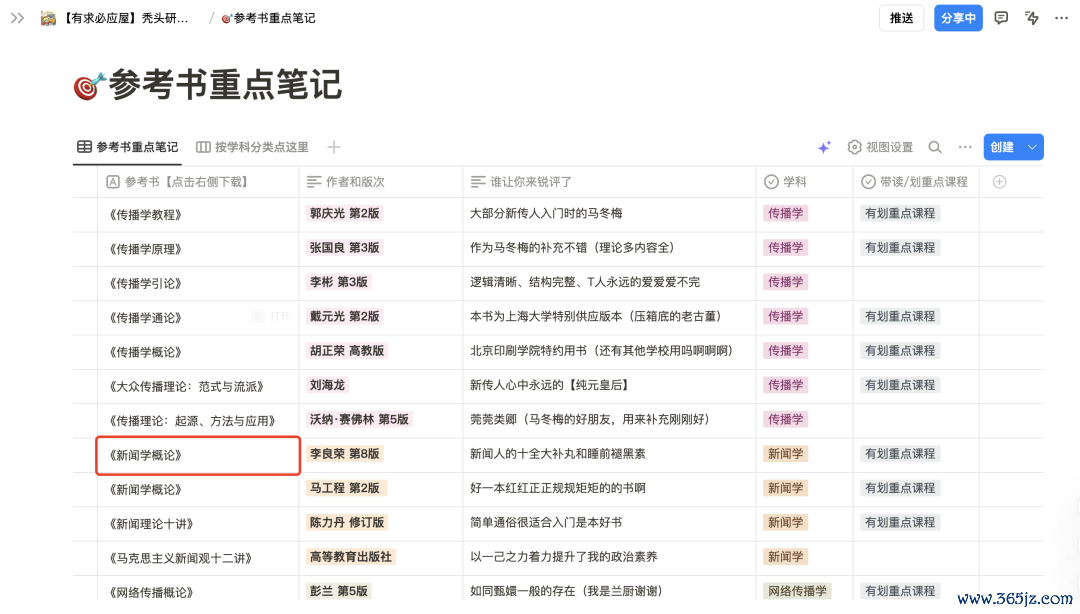This screenshot has width=1080, height=614.
Task: Open table toolbar ellipsis menu
Action: coord(965,147)
